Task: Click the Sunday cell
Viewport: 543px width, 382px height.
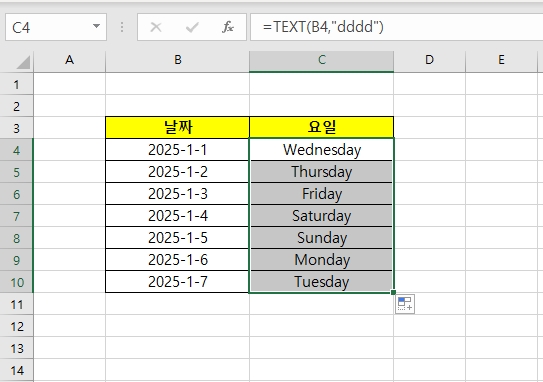Action: 321,238
